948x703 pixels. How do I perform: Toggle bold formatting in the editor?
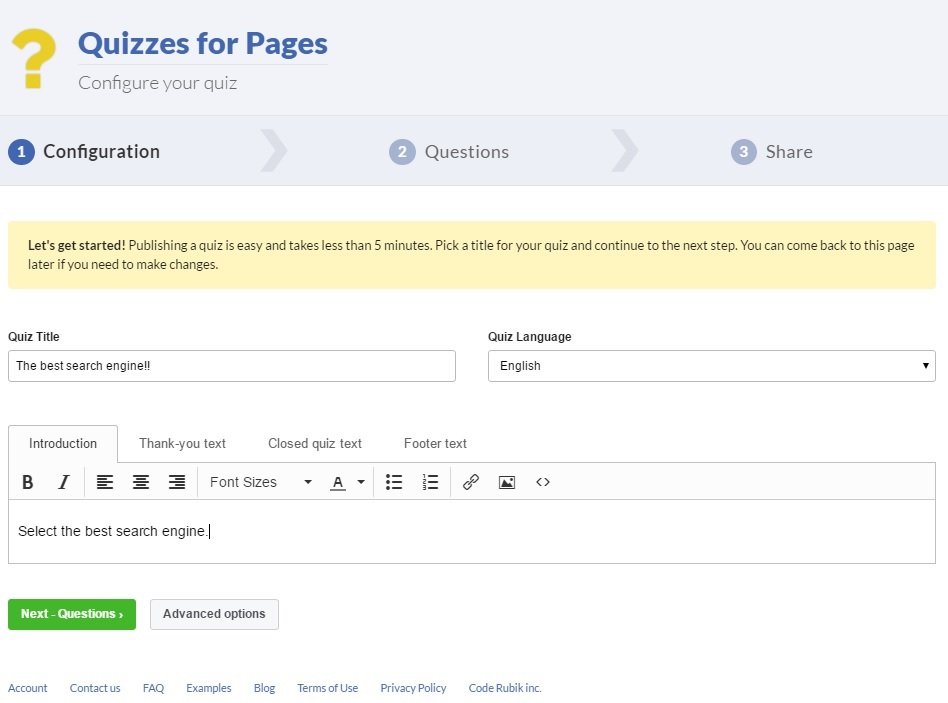point(27,482)
